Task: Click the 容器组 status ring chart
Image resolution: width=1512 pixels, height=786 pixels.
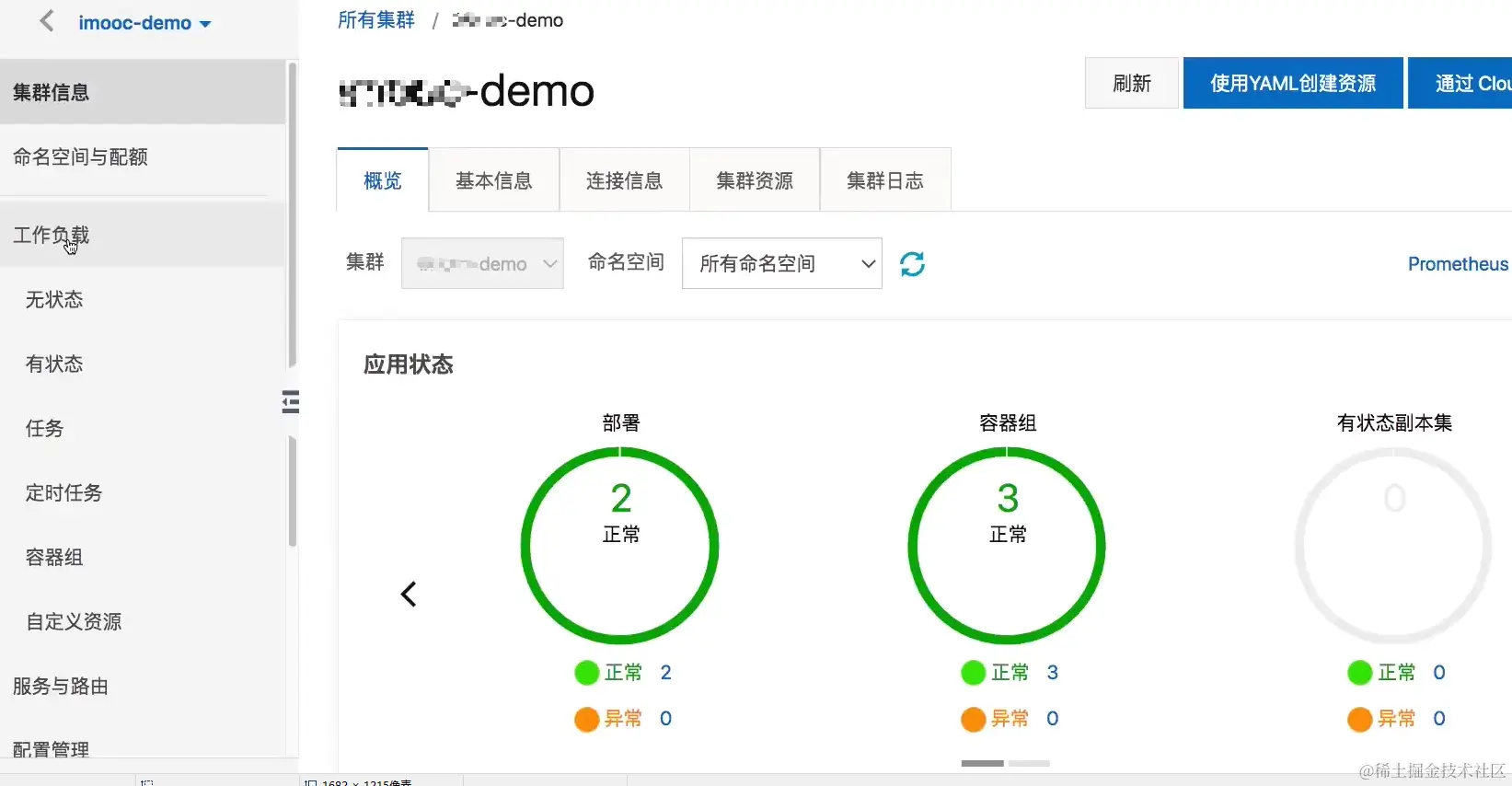Action: point(1007,546)
